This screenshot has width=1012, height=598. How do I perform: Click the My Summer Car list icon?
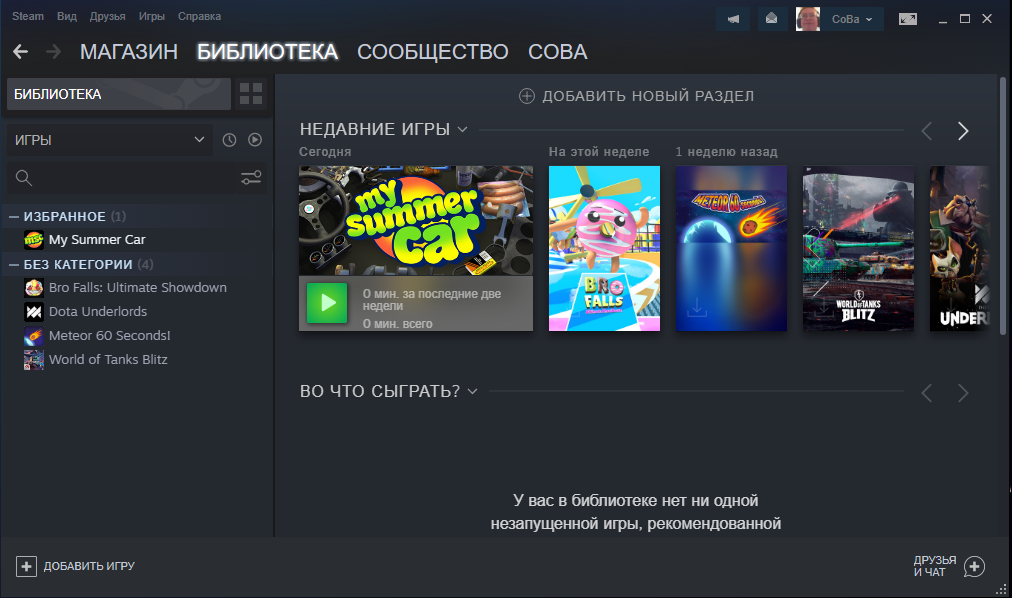point(34,240)
